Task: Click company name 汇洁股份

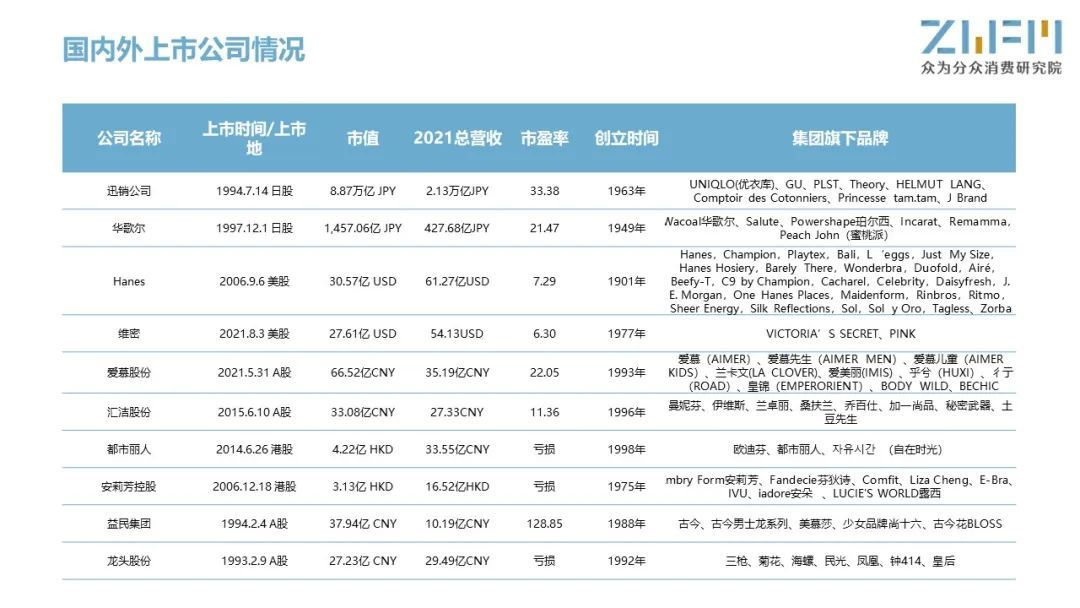Action: tap(129, 412)
